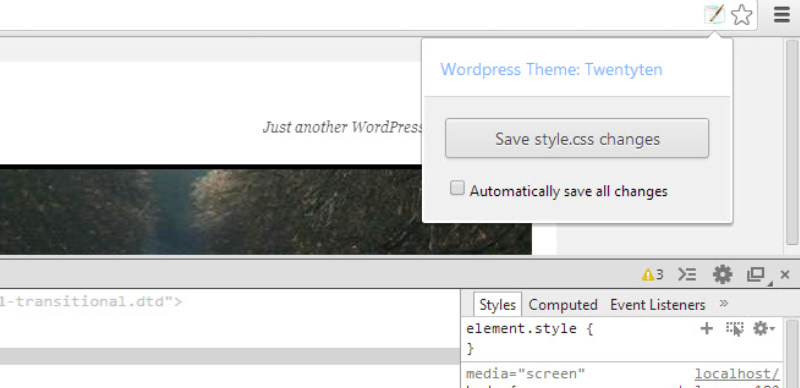Click Save style.css changes button
The image size is (800, 388).
click(x=577, y=138)
